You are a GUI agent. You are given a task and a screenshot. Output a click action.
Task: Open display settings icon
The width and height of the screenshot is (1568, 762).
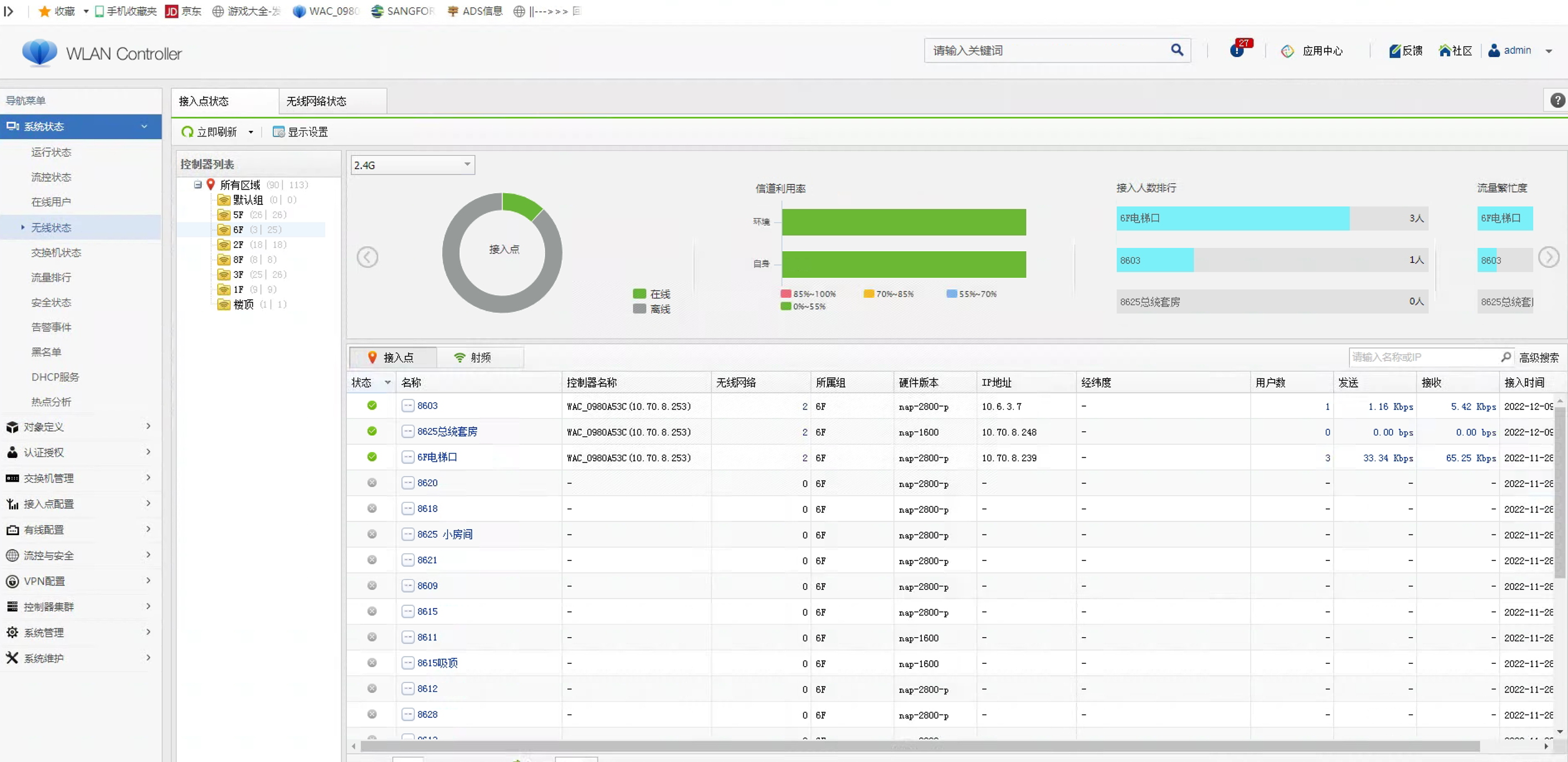(278, 132)
